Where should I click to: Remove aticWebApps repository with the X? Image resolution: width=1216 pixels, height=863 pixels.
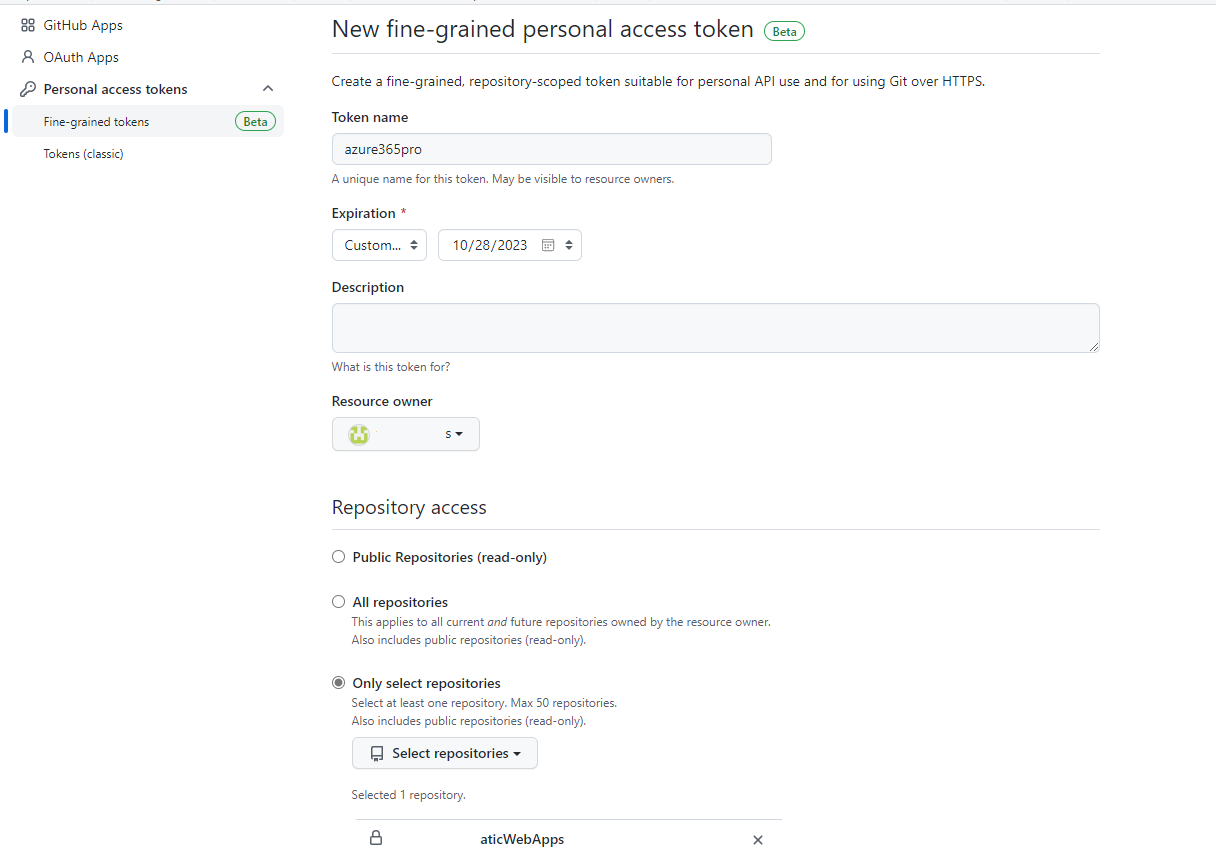(758, 840)
